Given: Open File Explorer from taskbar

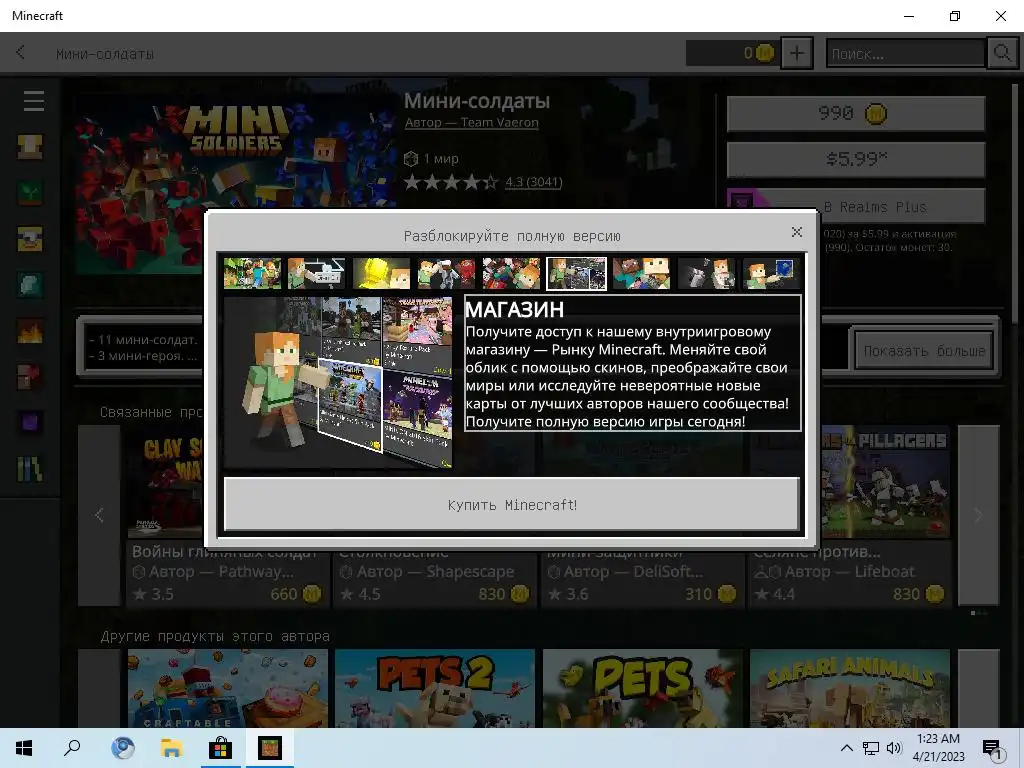Looking at the screenshot, I should 171,748.
